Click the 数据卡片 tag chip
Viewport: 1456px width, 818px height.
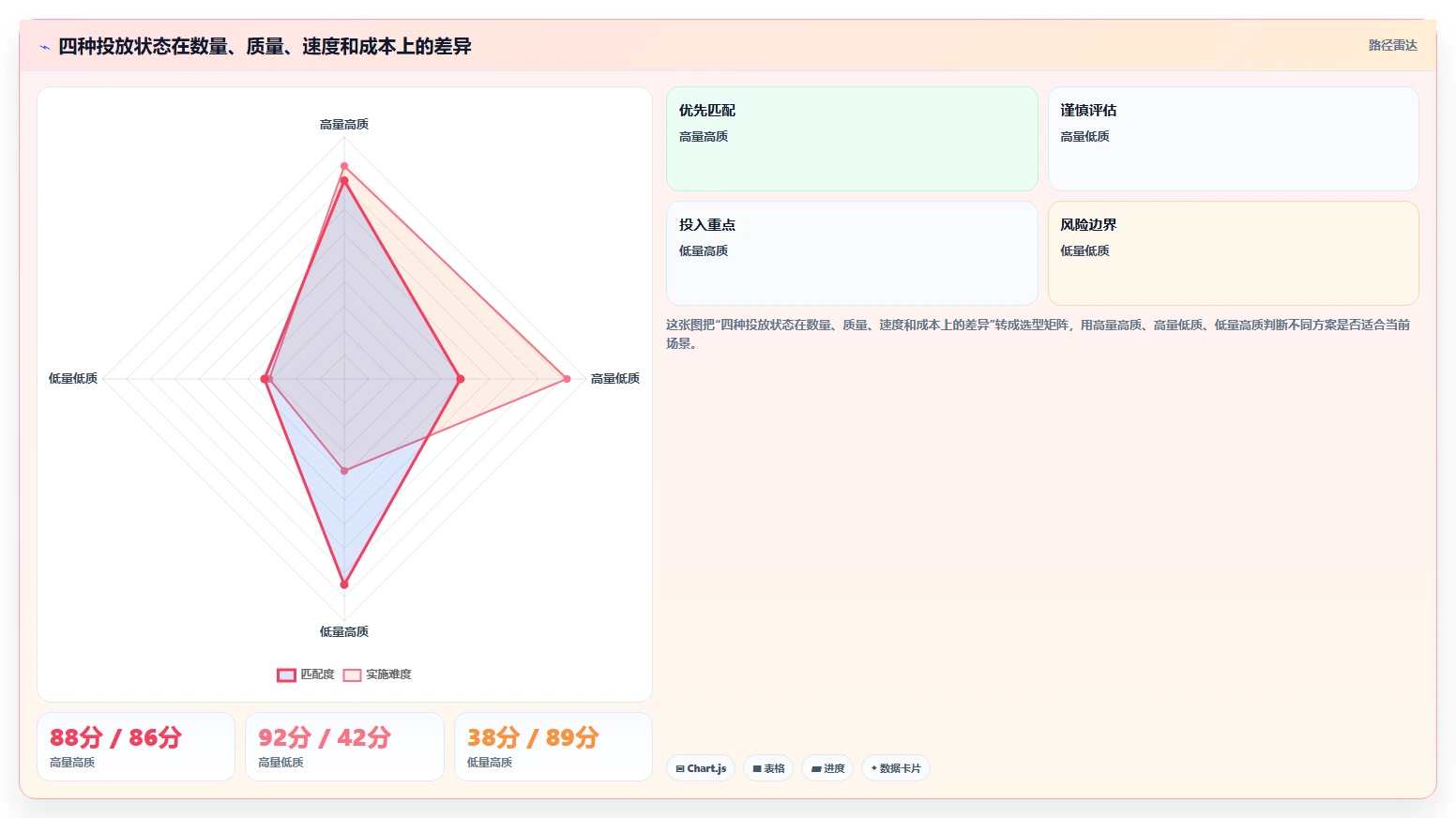(896, 768)
